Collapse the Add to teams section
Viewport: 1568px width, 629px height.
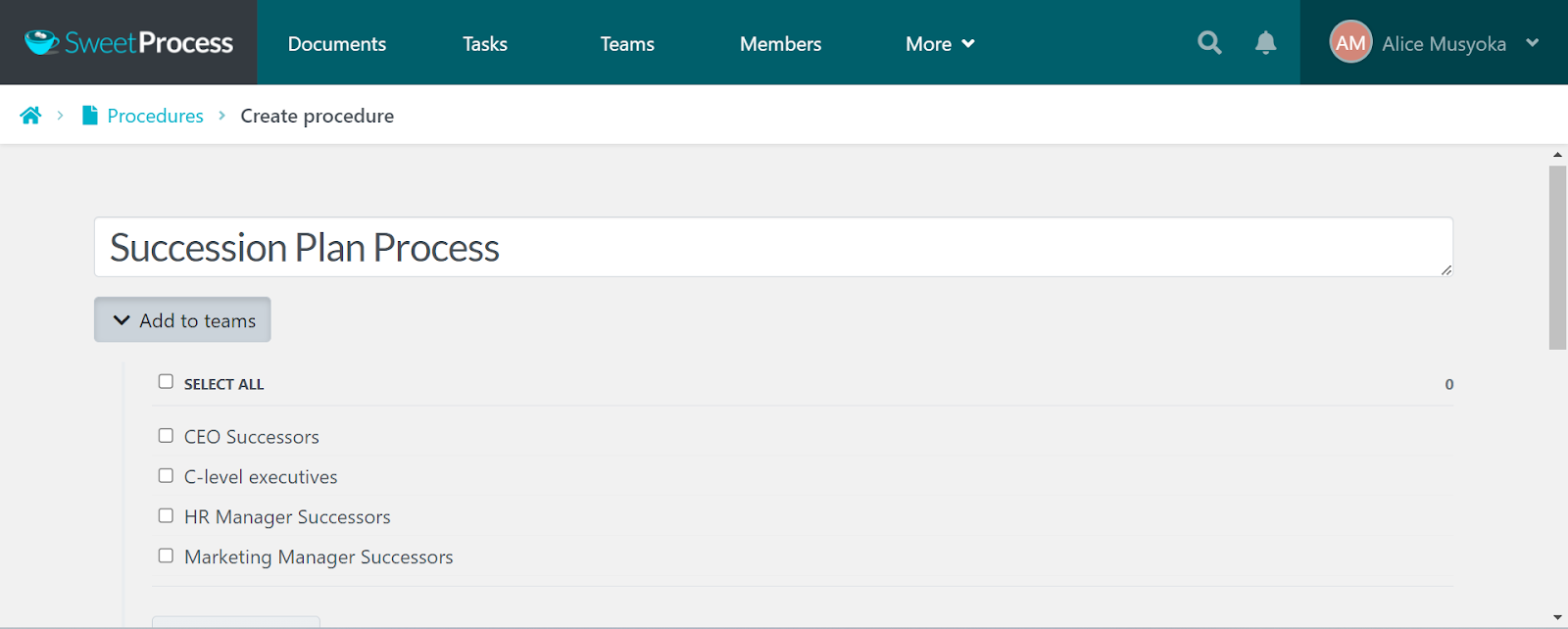coord(182,320)
